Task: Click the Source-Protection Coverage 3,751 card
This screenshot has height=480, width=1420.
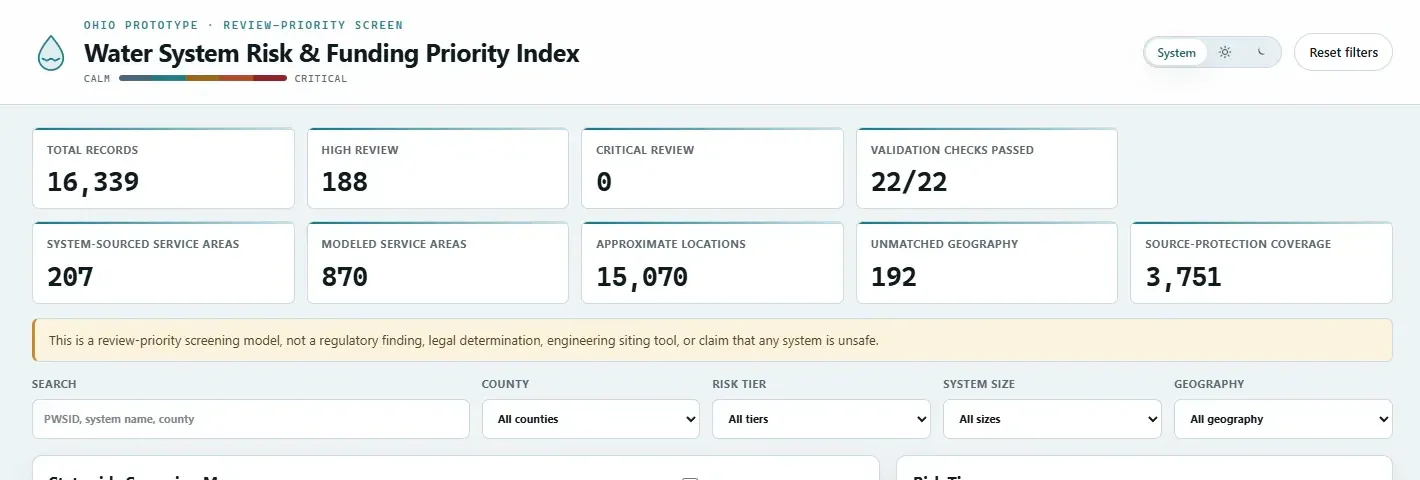Action: coord(1261,262)
